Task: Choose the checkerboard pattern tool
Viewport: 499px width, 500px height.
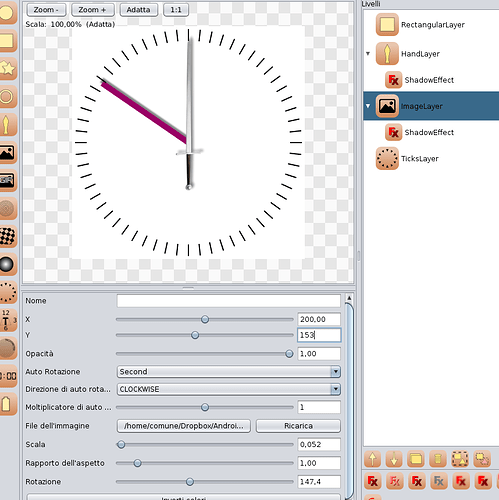Action: pyautogui.click(x=7, y=236)
